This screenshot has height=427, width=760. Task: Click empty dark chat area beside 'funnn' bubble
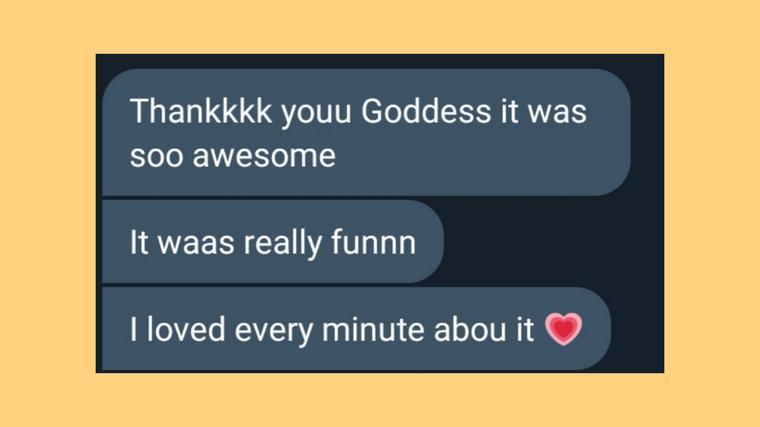click(553, 241)
